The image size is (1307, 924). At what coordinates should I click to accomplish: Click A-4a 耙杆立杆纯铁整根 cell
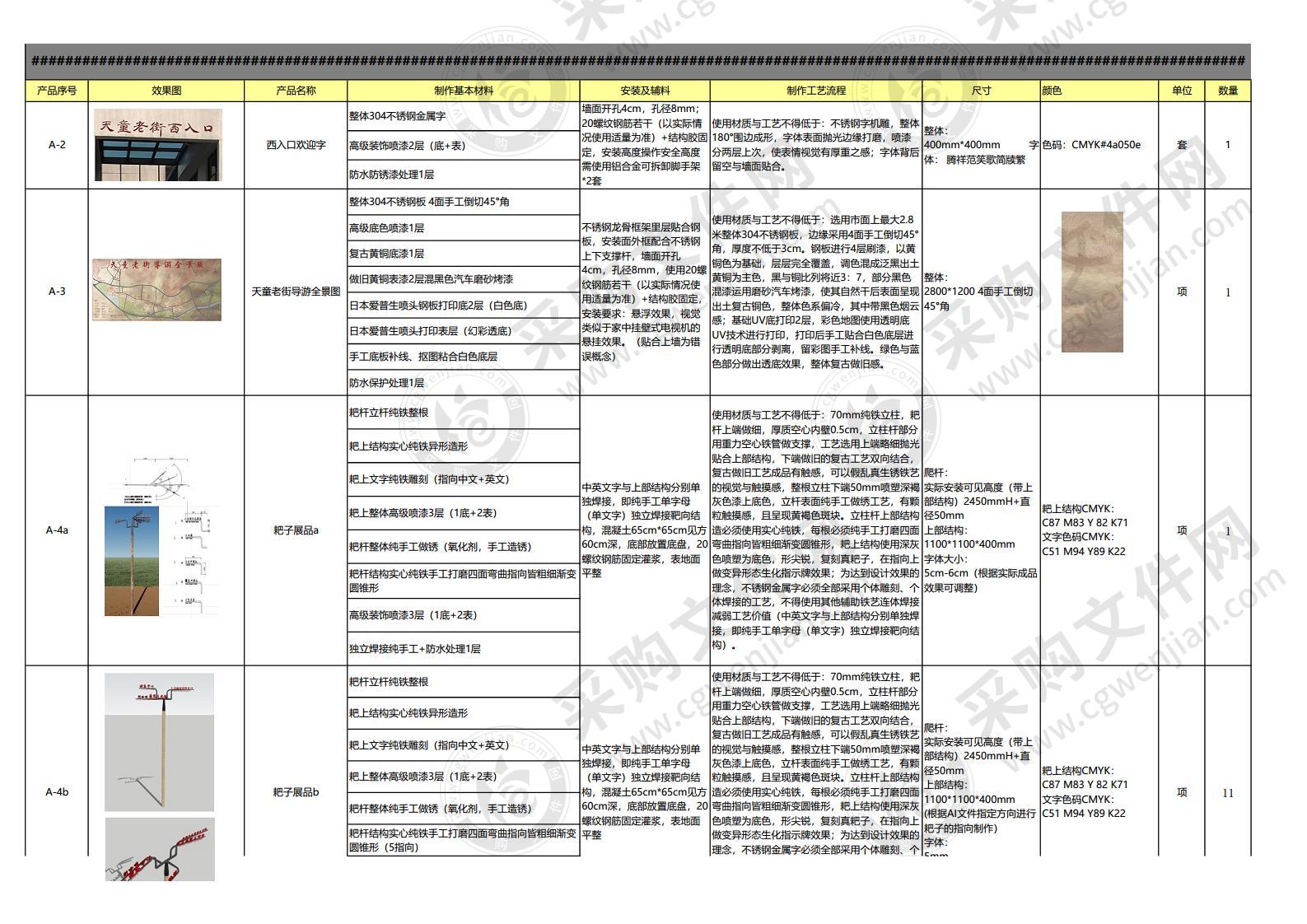(464, 413)
